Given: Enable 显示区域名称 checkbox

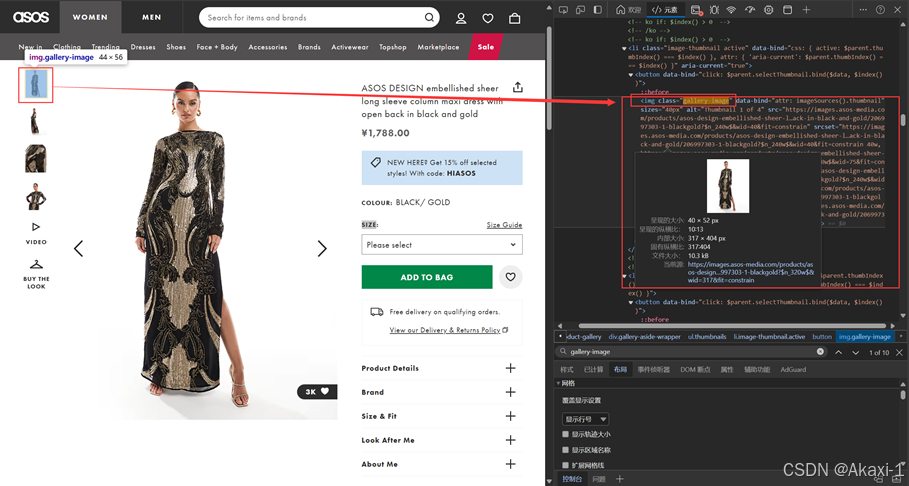Looking at the screenshot, I should point(565,449).
